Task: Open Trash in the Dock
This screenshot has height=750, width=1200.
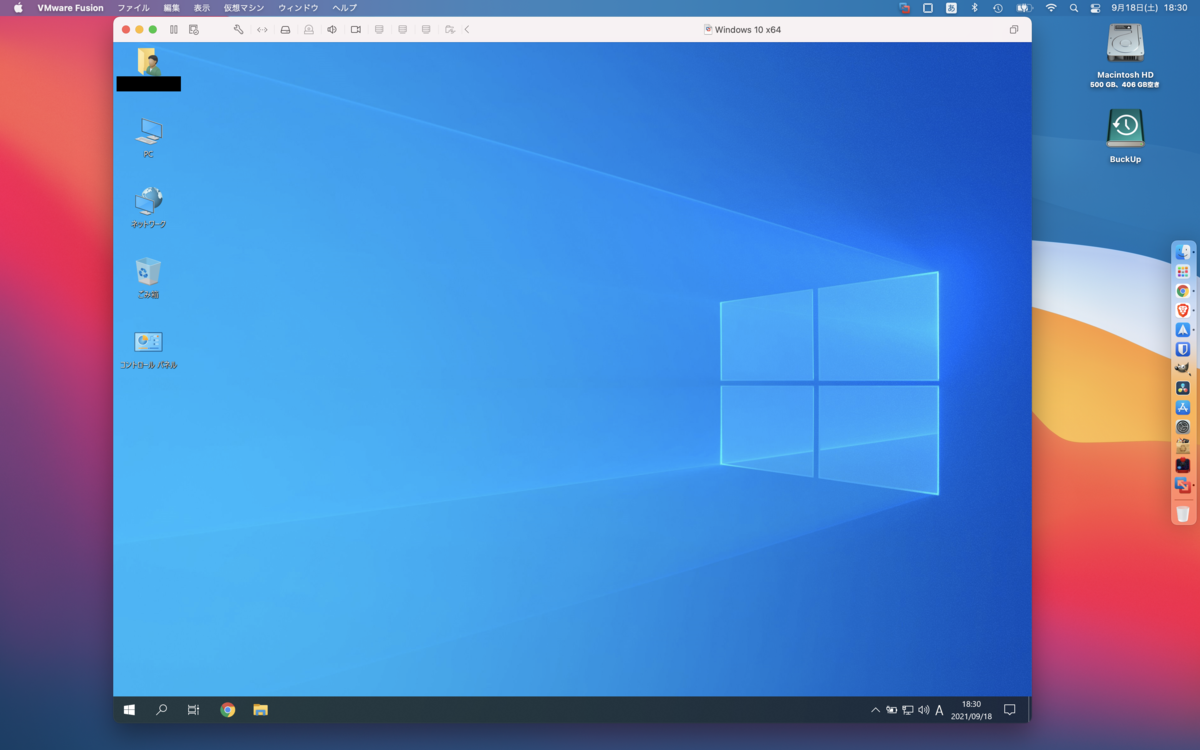Action: (1183, 514)
